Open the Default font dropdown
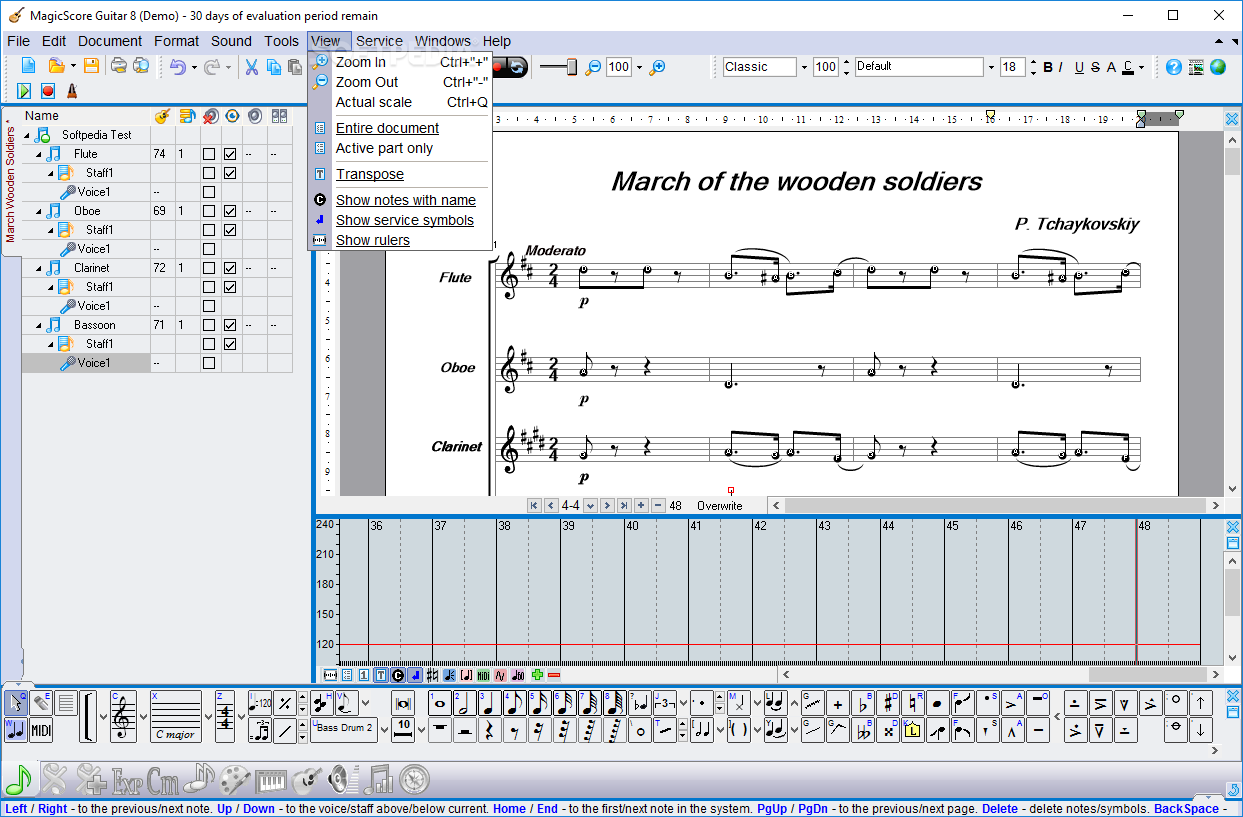This screenshot has width=1243, height=817. click(991, 67)
